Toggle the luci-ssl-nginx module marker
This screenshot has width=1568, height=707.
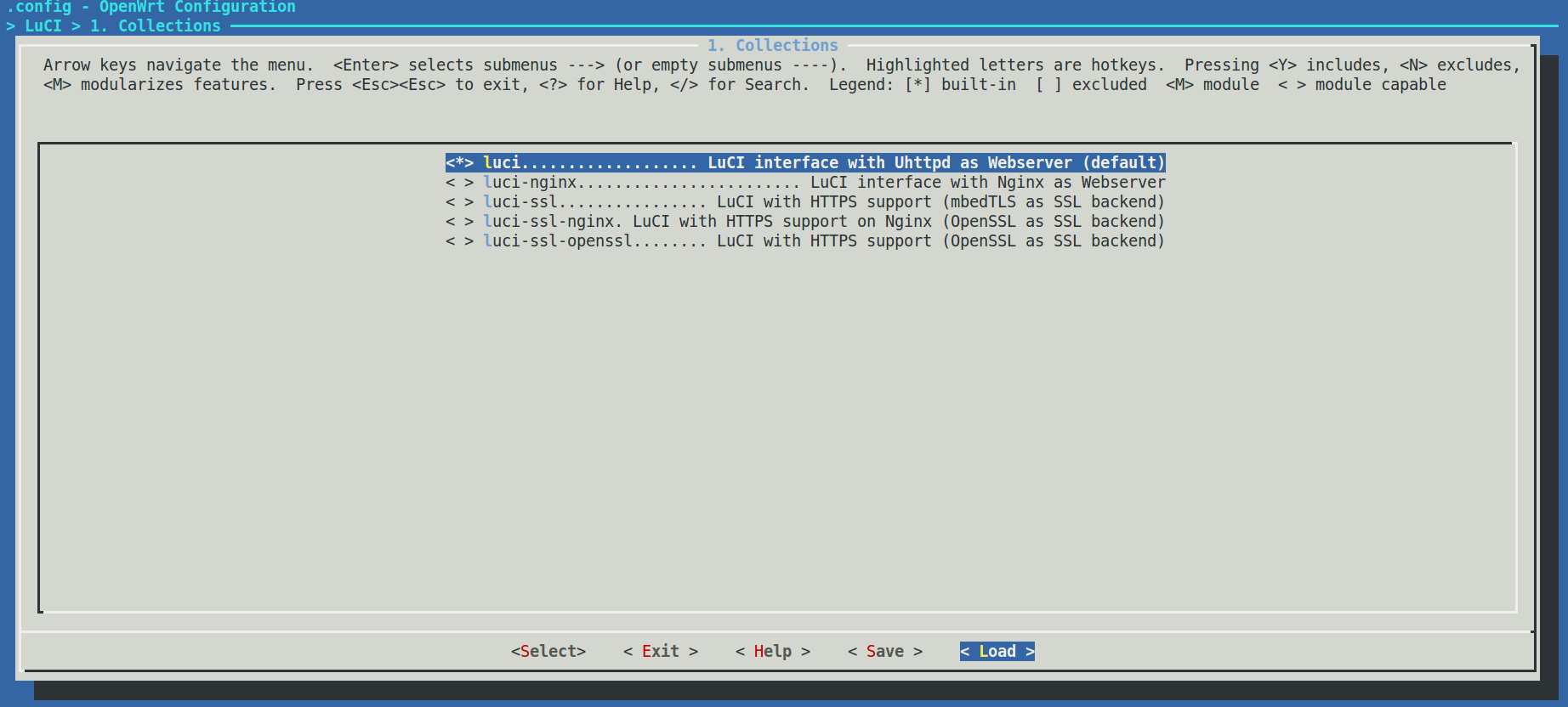pyautogui.click(x=459, y=221)
